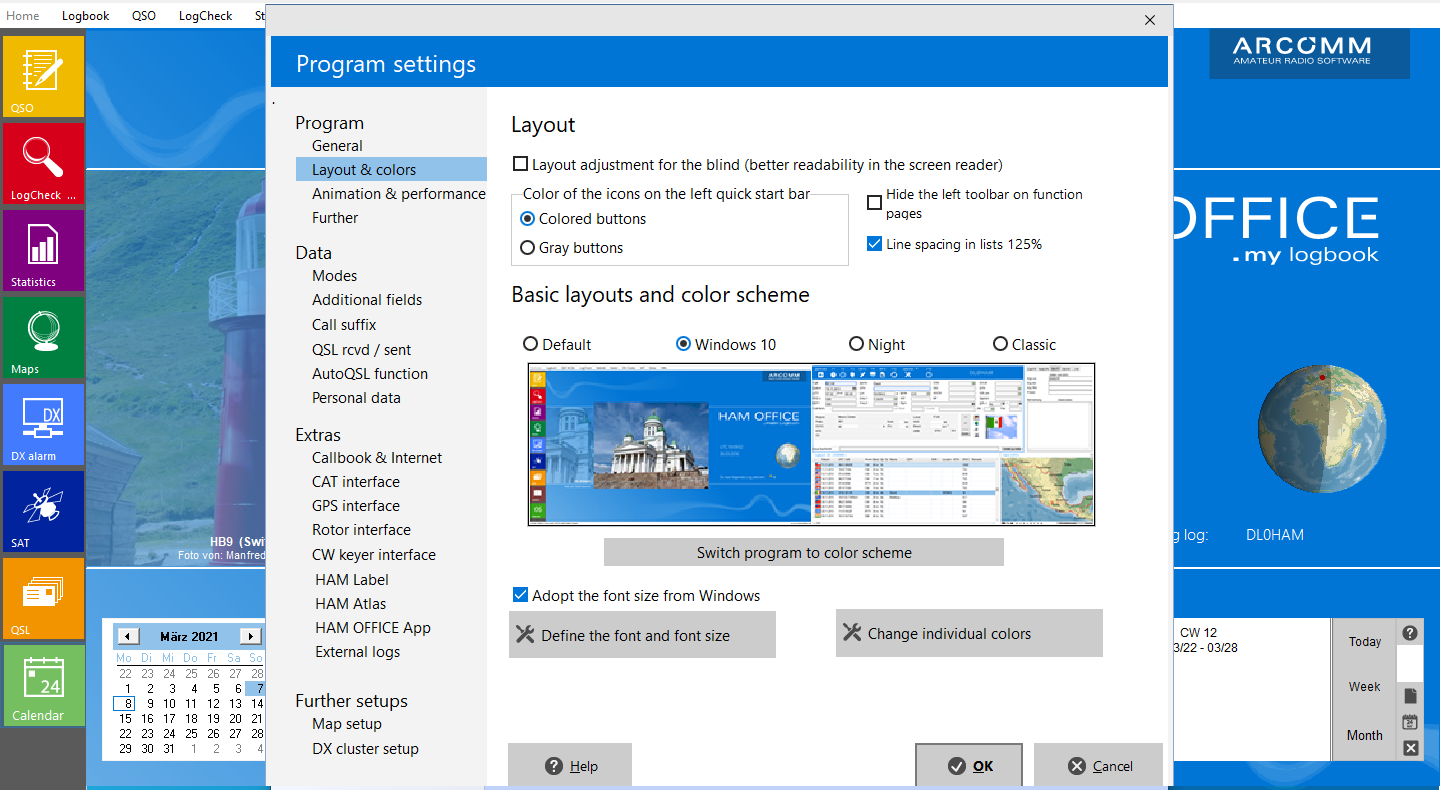
Task: Click the X icon beside Month
Action: tap(1410, 748)
